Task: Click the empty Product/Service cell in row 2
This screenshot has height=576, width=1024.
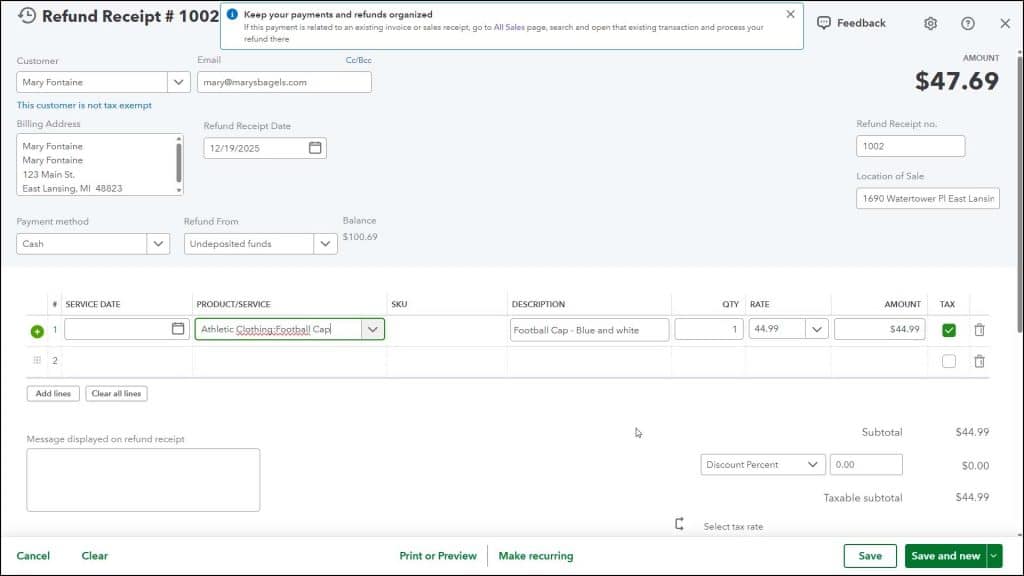Action: point(289,360)
